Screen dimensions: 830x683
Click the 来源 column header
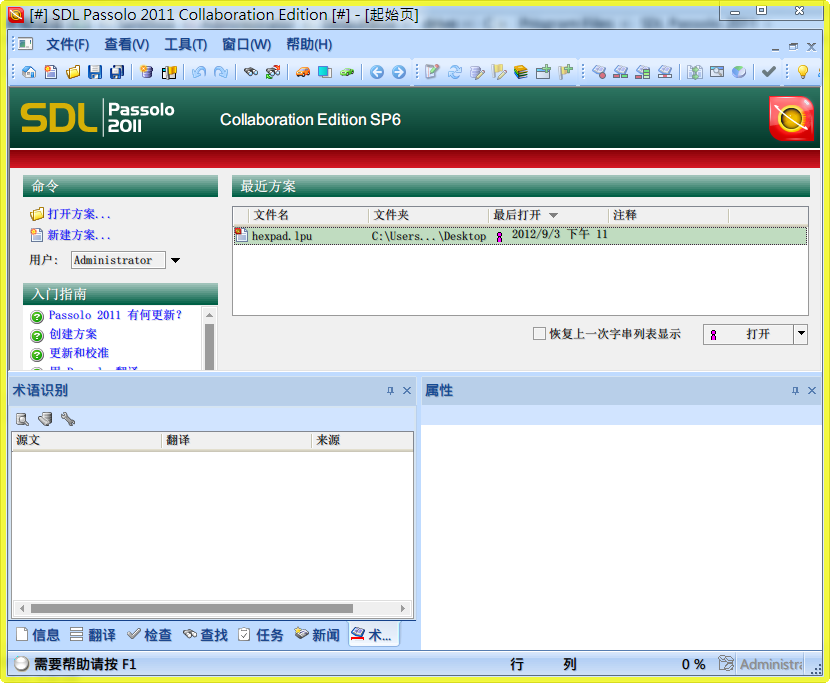tap(363, 441)
